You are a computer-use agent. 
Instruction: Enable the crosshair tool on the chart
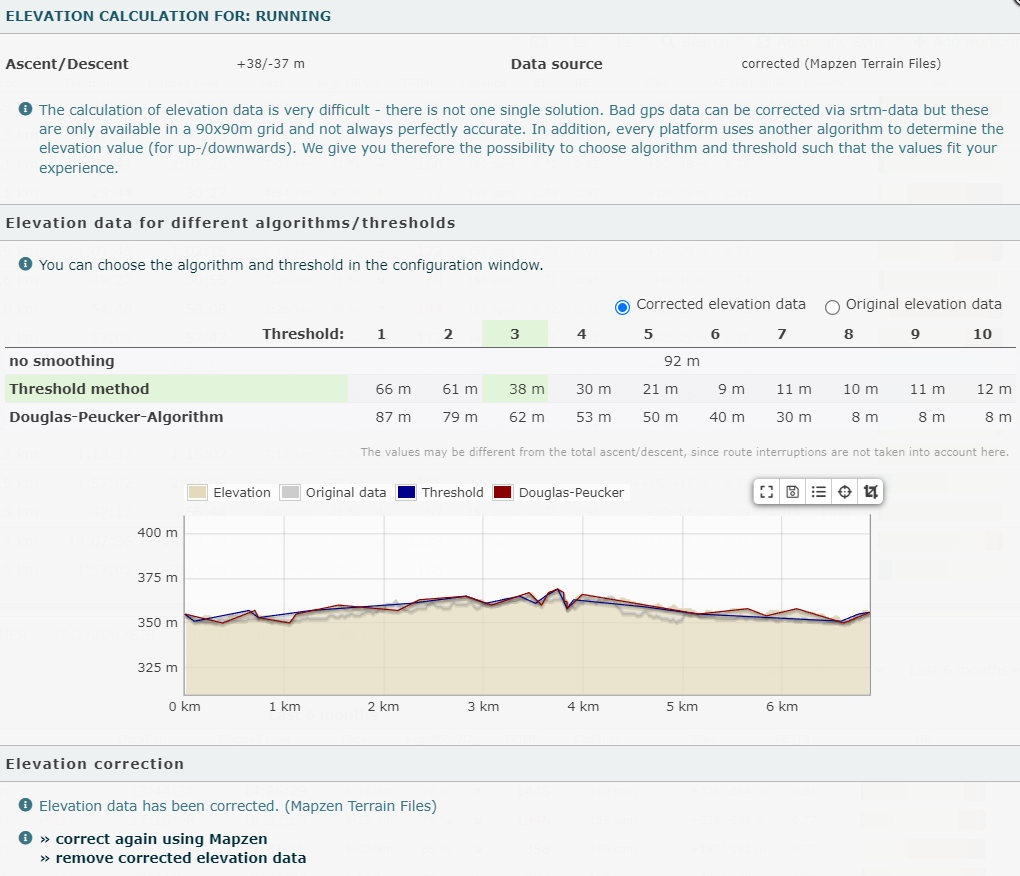point(844,492)
